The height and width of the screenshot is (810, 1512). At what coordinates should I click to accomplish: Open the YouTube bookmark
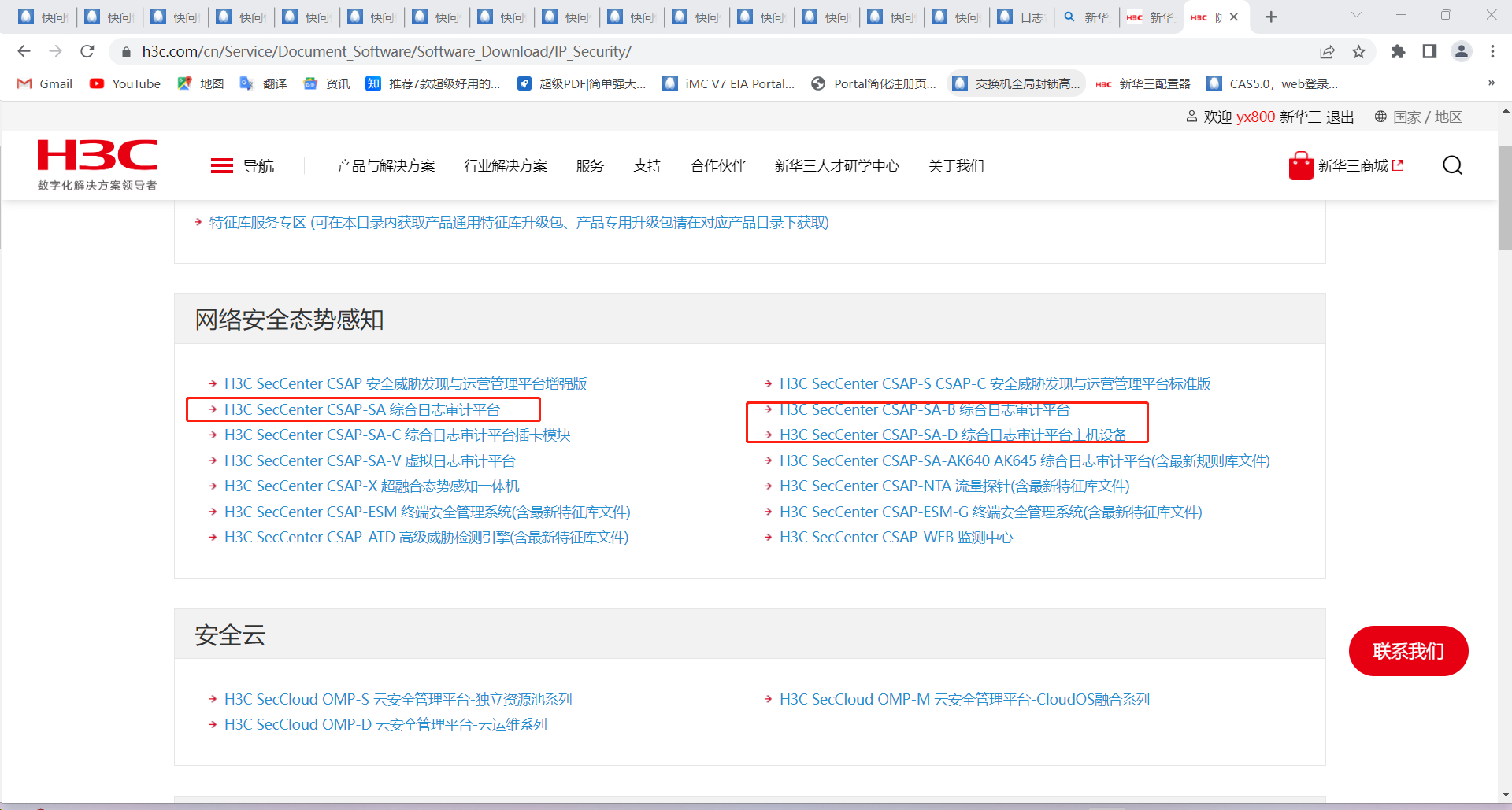click(125, 83)
